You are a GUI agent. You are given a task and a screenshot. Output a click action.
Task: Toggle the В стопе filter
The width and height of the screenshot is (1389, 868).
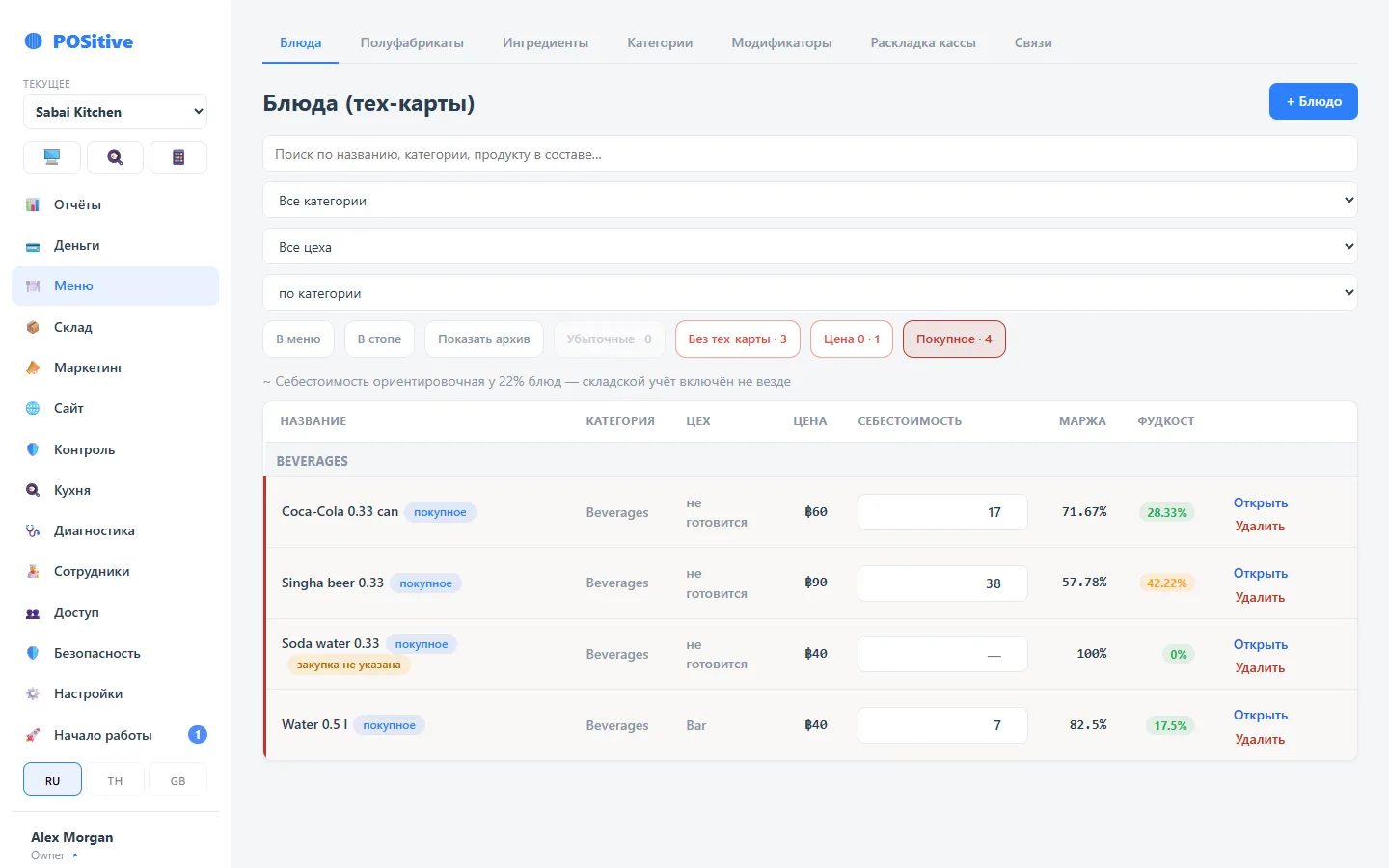click(379, 339)
